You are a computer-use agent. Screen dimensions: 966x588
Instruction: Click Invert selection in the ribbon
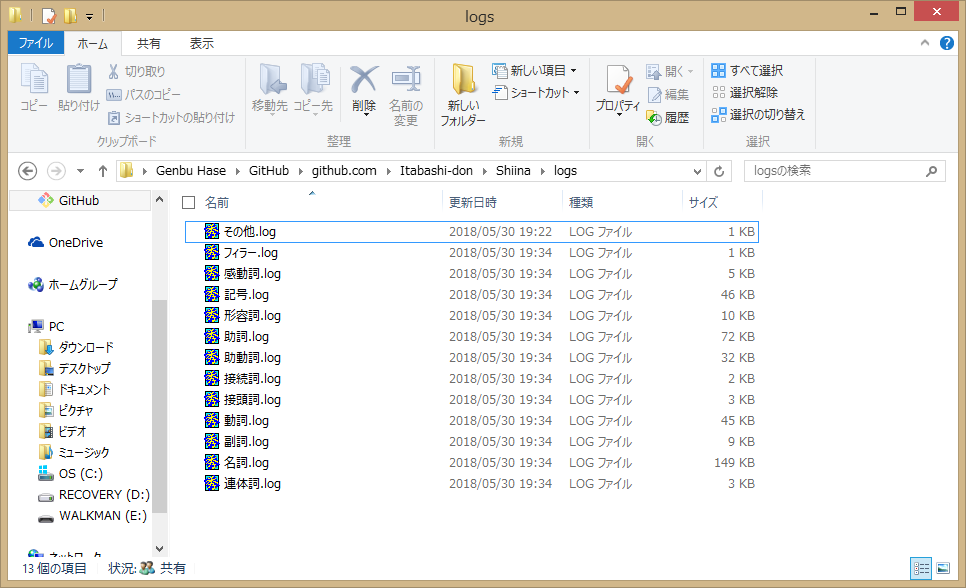click(x=758, y=114)
